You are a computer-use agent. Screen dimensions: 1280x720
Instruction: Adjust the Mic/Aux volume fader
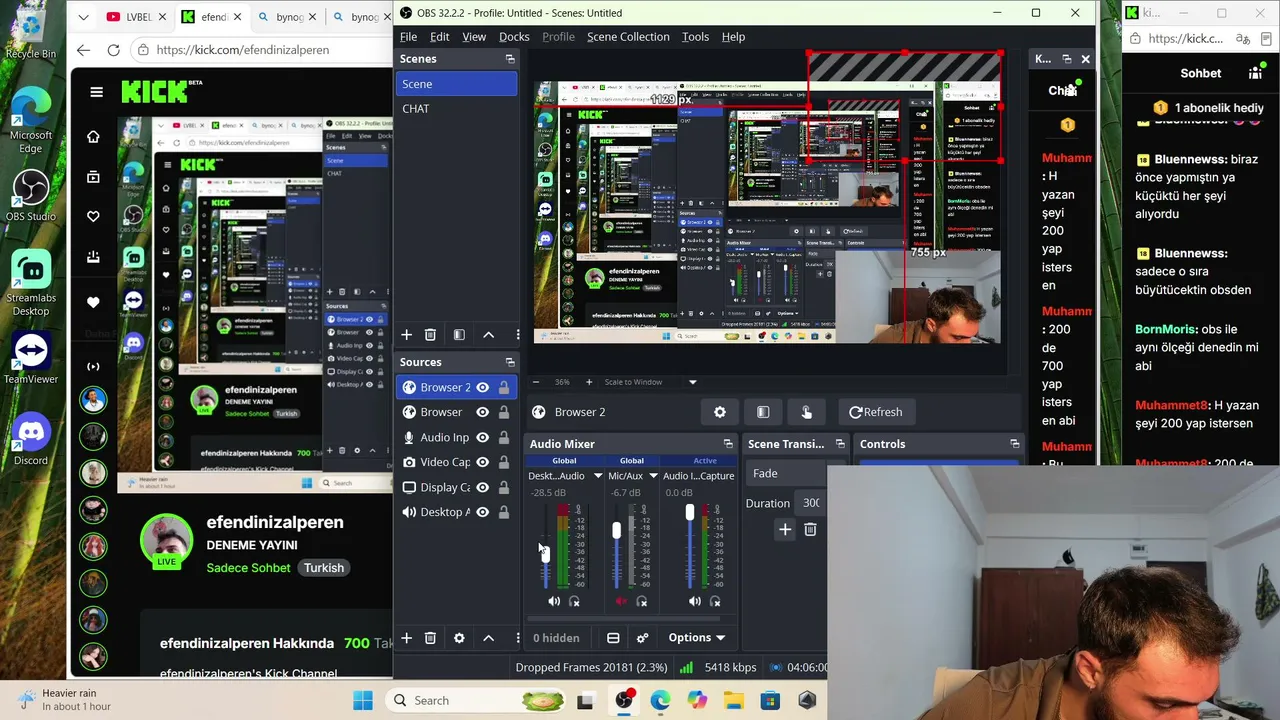point(617,531)
